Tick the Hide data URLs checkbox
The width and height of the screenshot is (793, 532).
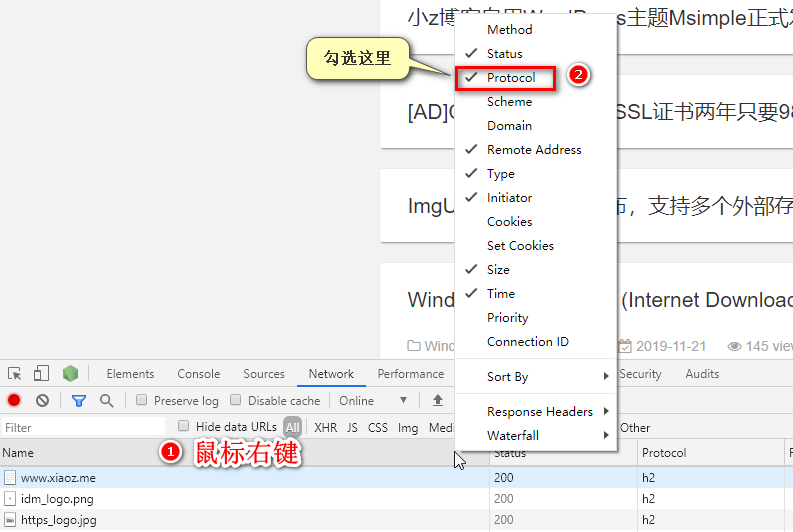pyautogui.click(x=183, y=427)
